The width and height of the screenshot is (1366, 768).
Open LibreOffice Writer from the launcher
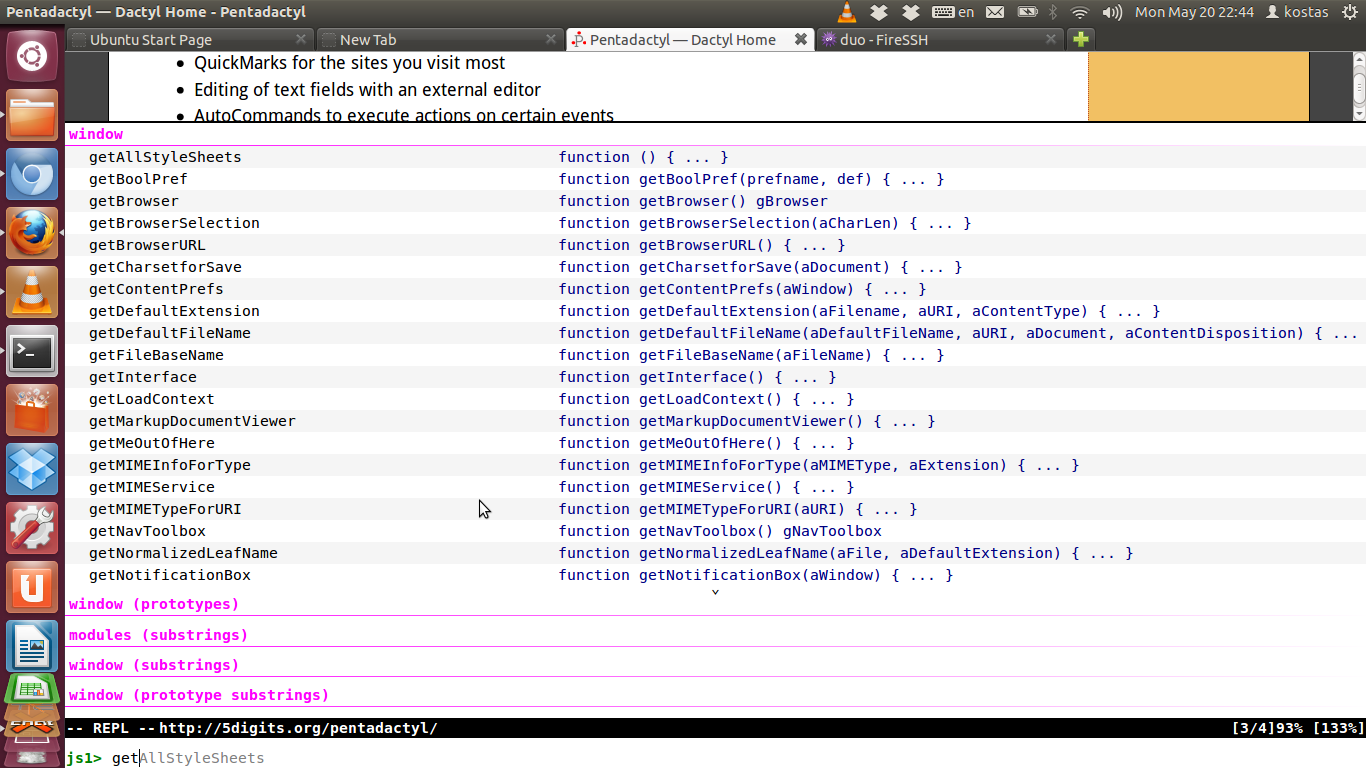point(32,646)
